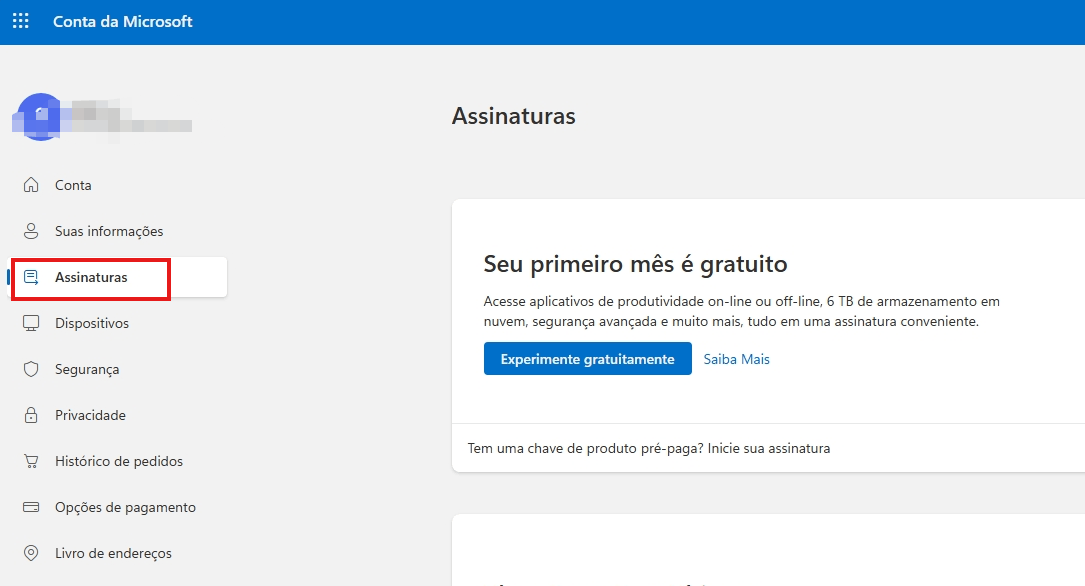Click the lock icon beside Privacidade
The height and width of the screenshot is (586, 1085).
coord(31,415)
